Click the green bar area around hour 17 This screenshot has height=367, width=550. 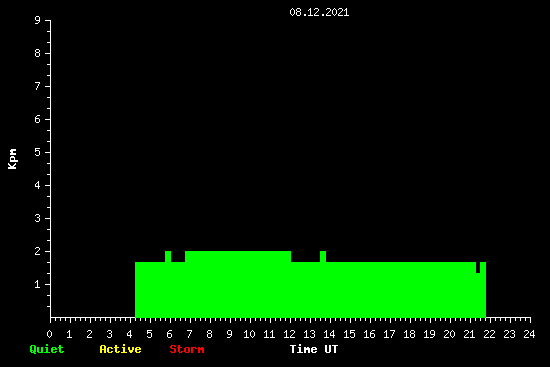coord(389,289)
